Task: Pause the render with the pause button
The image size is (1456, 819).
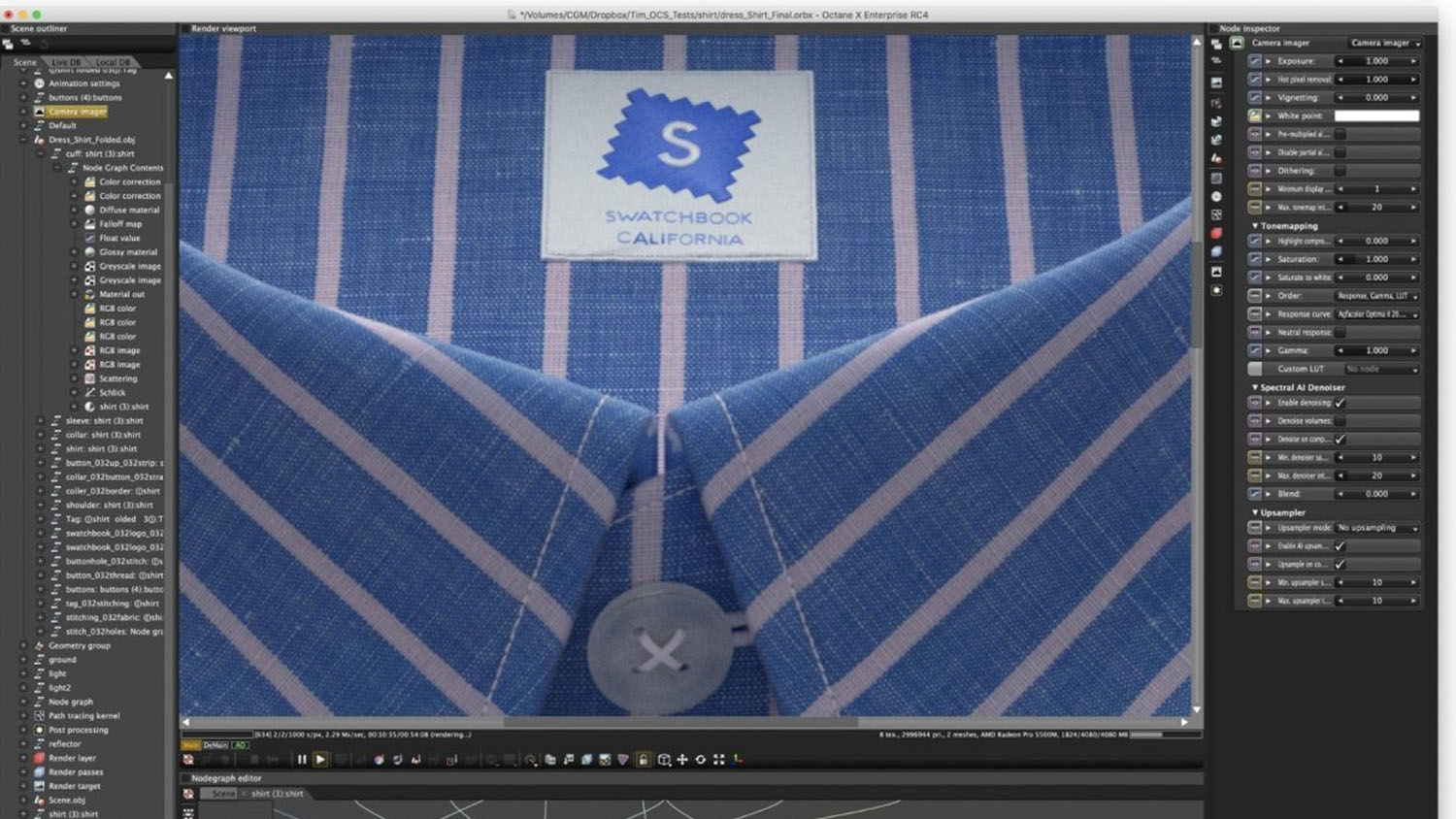Action: [302, 760]
